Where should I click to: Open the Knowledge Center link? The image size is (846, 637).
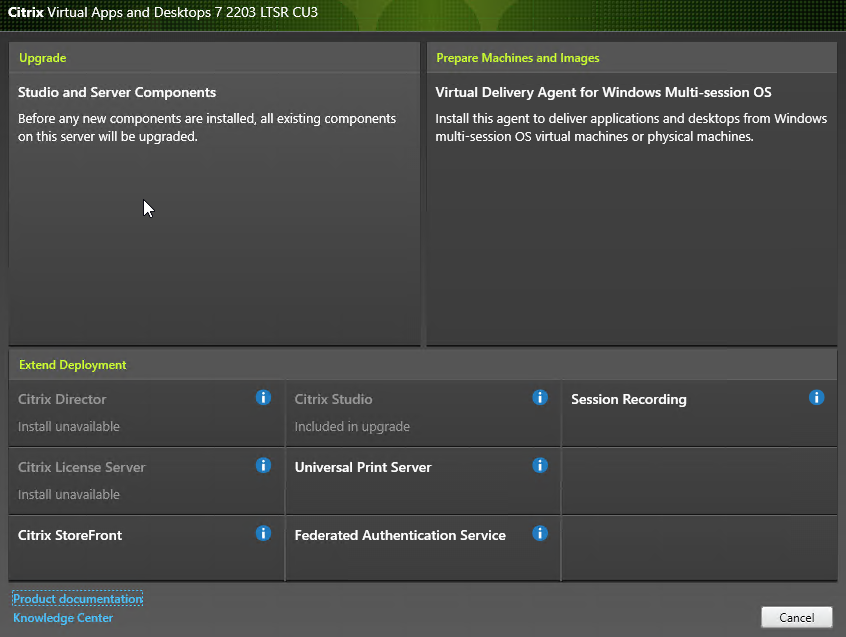click(x=63, y=618)
